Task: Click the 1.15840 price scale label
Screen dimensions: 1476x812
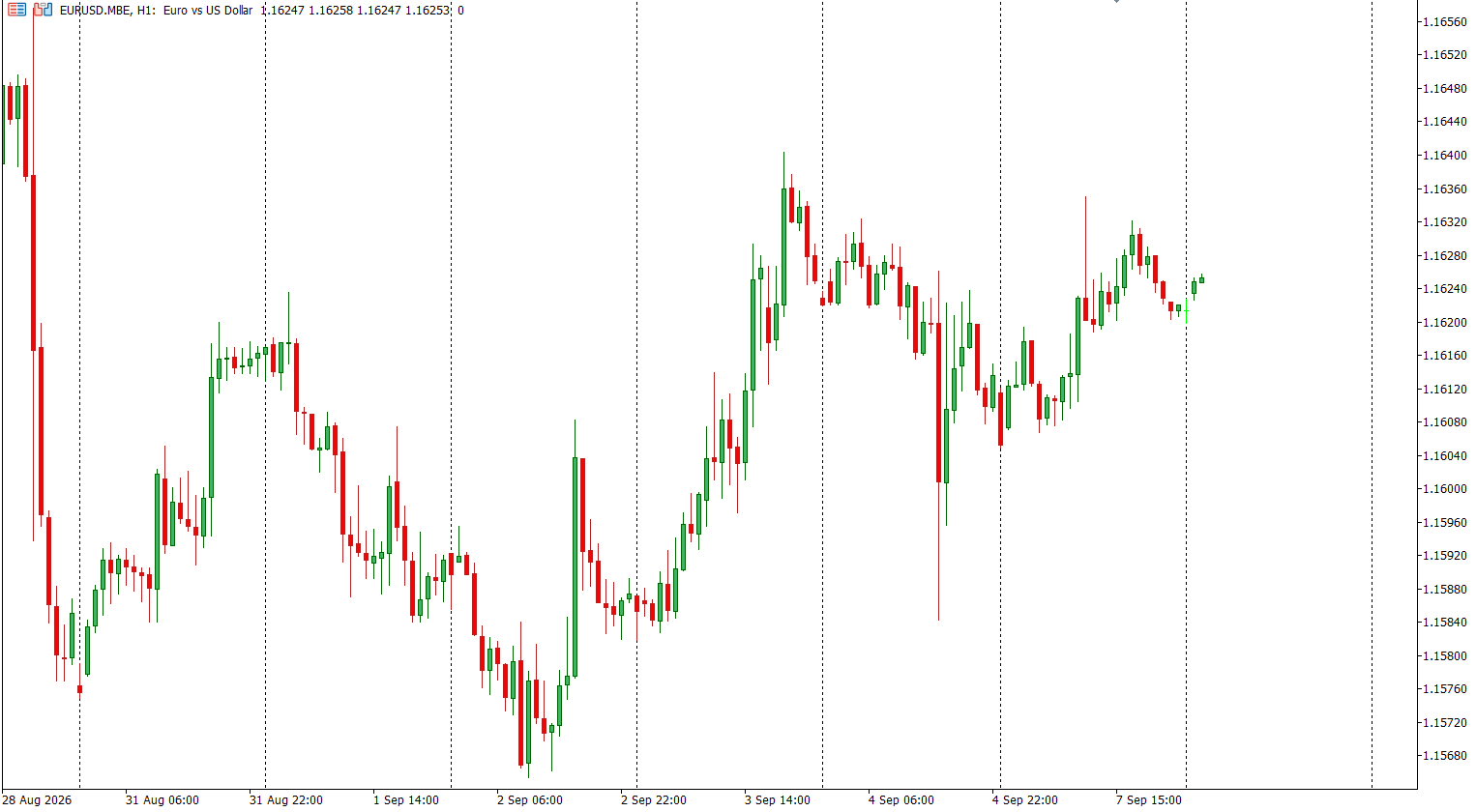Action: tap(1443, 622)
